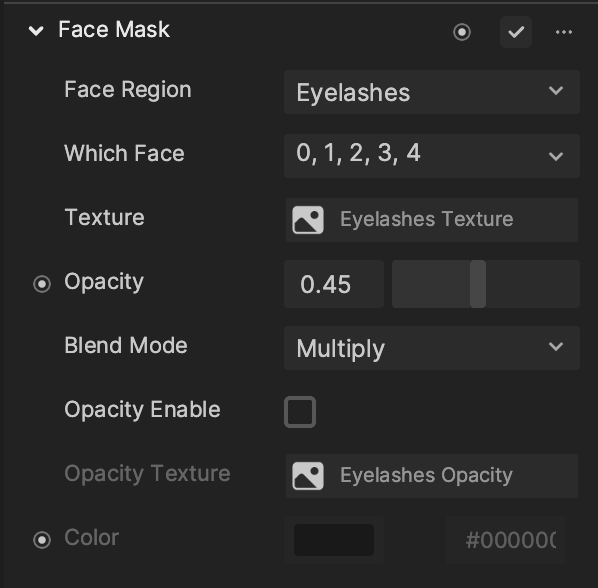Click the keyframe icon in Face Mask header
Viewport: 598px width, 588px height.
tap(461, 32)
